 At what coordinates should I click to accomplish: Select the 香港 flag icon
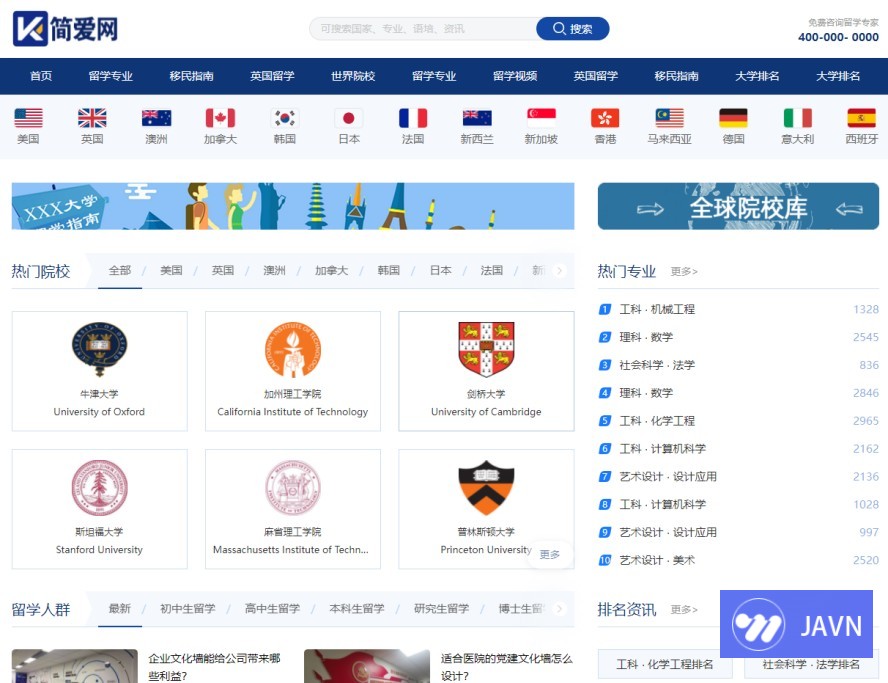(605, 118)
